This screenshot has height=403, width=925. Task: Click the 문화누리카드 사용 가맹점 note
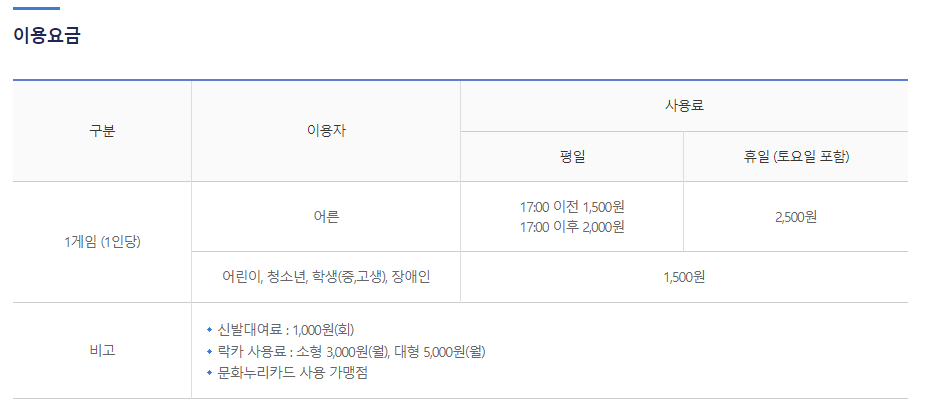click(x=286, y=373)
